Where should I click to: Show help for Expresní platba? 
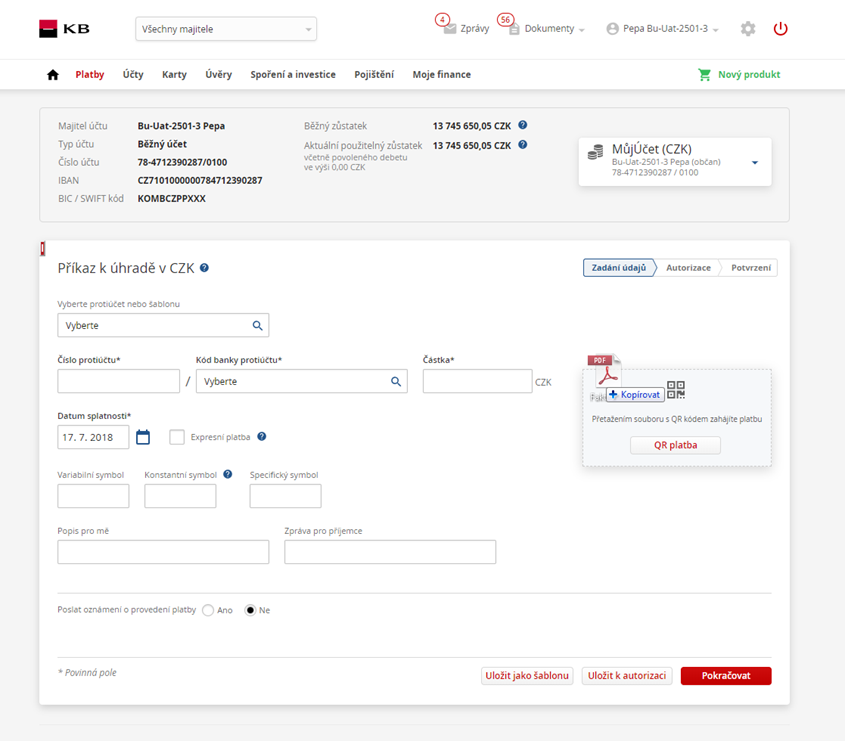pos(262,437)
